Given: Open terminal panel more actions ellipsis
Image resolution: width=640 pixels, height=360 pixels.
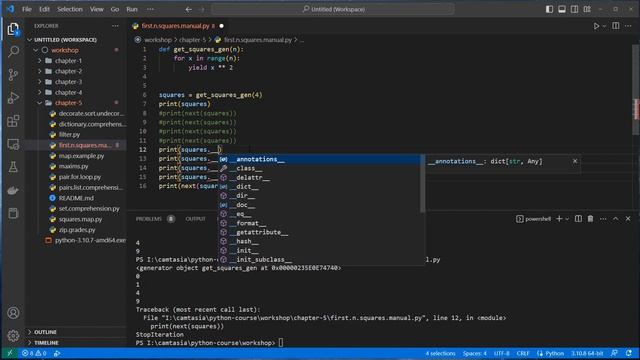Looking at the screenshot, I should 603,219.
